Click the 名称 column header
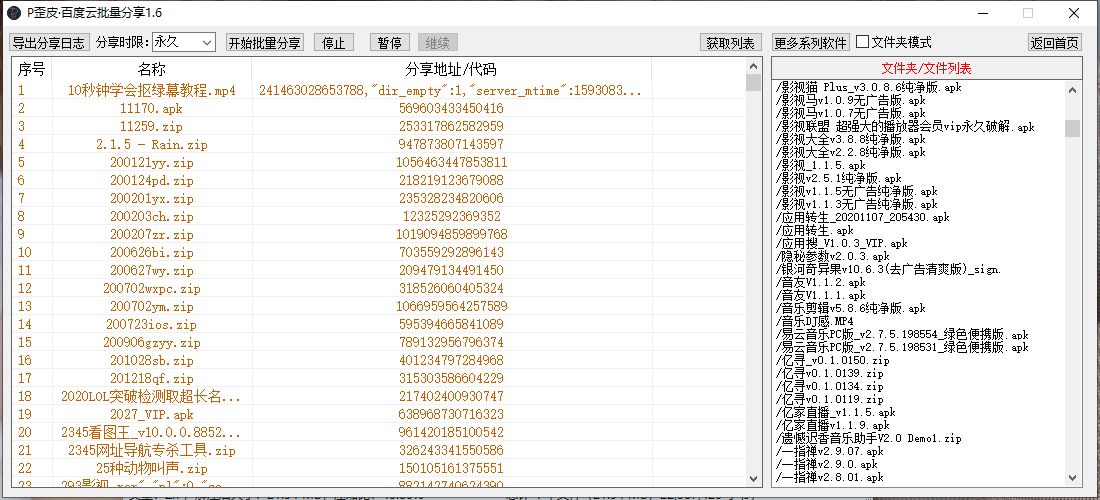1100x500 pixels. 152,69
